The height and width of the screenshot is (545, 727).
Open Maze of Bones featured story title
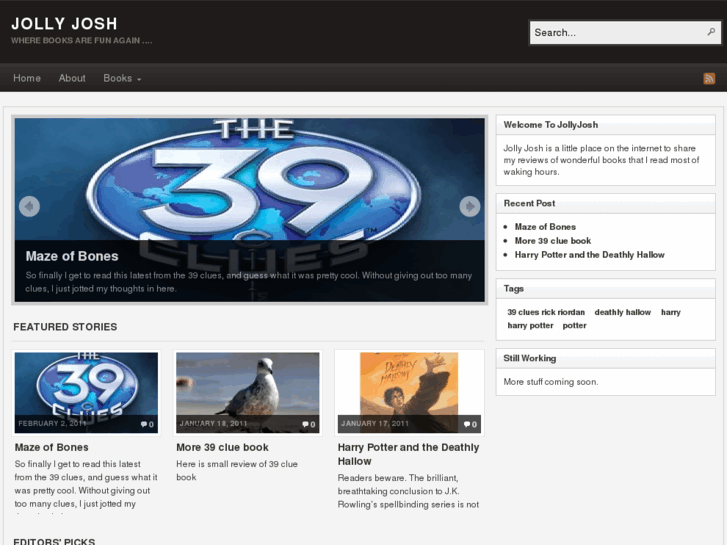click(x=51, y=447)
